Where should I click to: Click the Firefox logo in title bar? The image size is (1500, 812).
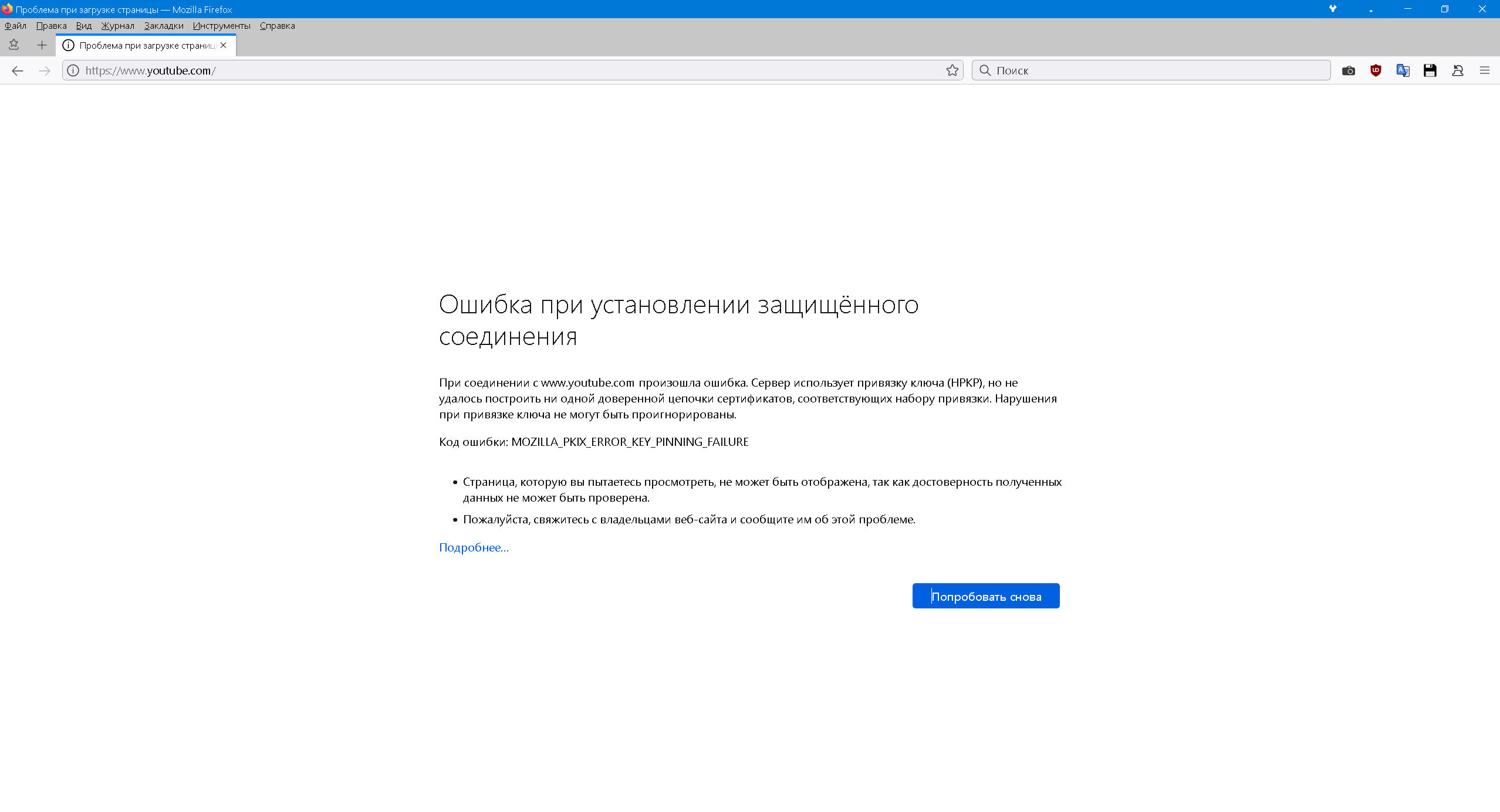[x=7, y=9]
